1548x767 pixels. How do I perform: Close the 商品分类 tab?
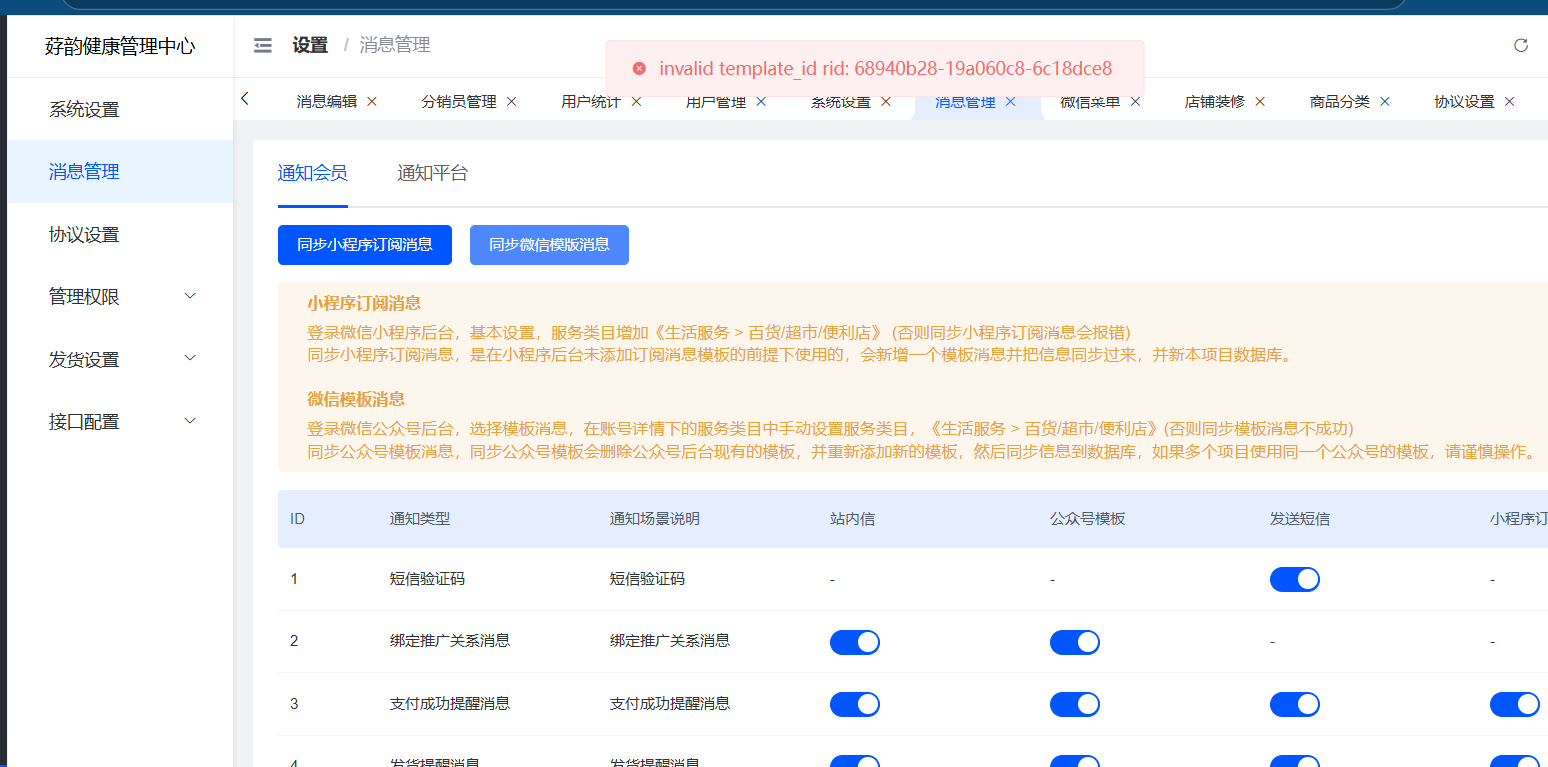tap(1385, 102)
